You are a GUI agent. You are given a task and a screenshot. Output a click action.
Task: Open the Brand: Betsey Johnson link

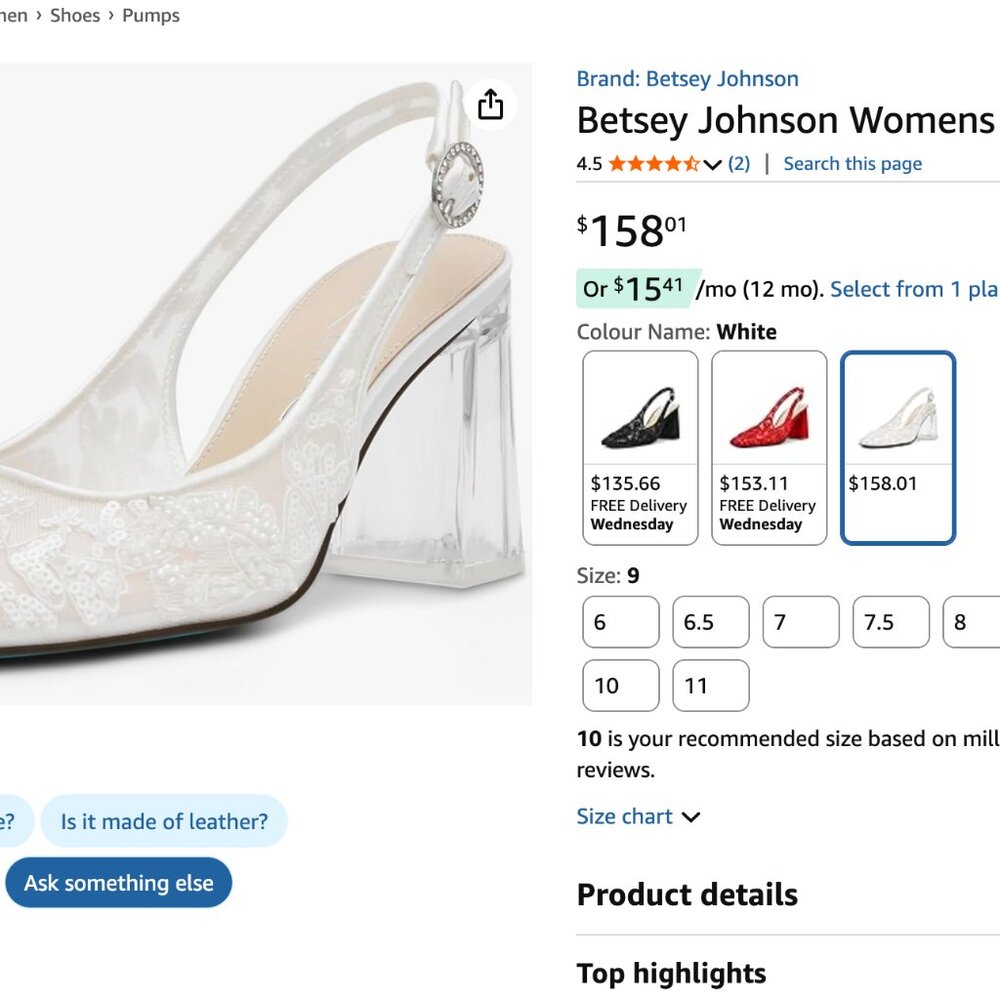[x=687, y=78]
